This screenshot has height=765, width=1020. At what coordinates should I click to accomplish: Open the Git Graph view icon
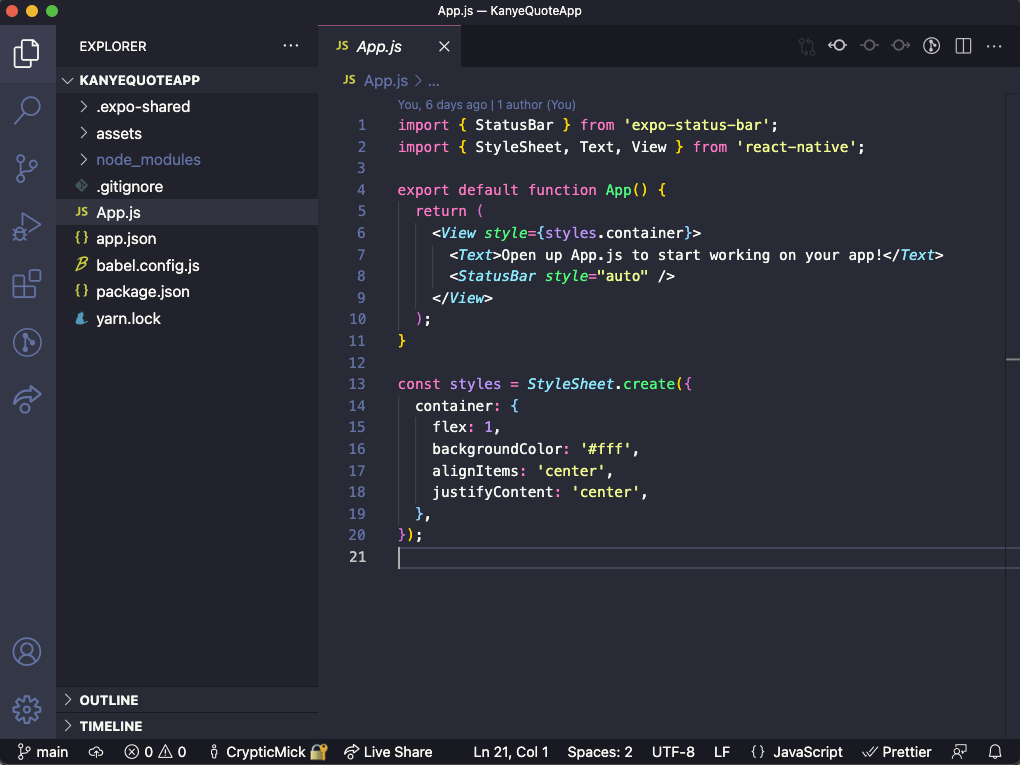coord(27,342)
